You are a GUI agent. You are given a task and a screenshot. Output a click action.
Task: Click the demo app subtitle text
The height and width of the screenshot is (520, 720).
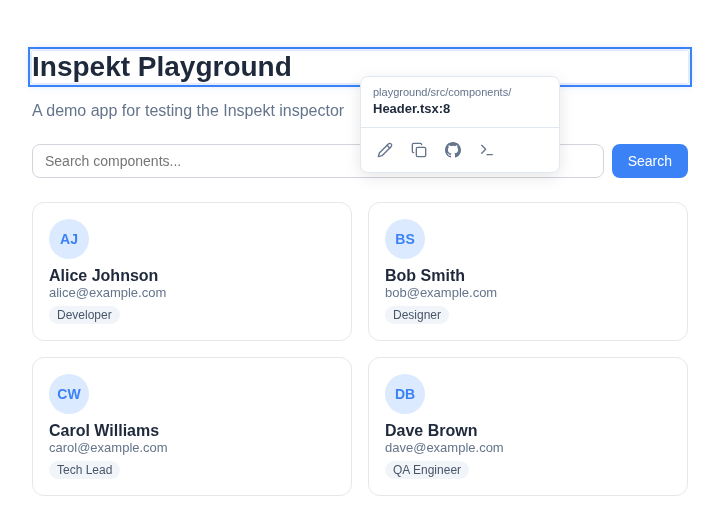[188, 111]
